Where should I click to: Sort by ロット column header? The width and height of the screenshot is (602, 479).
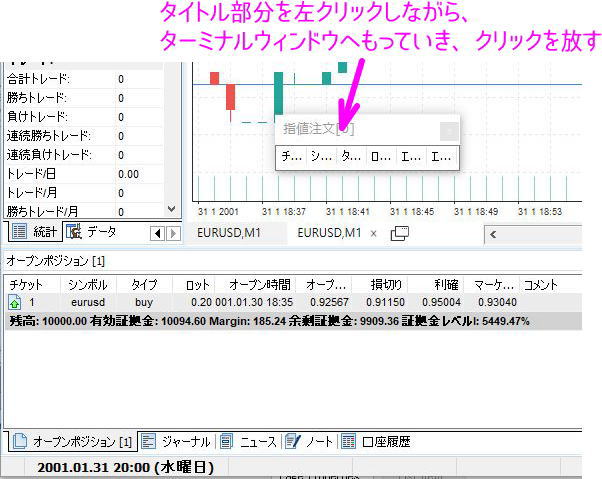[x=194, y=285]
